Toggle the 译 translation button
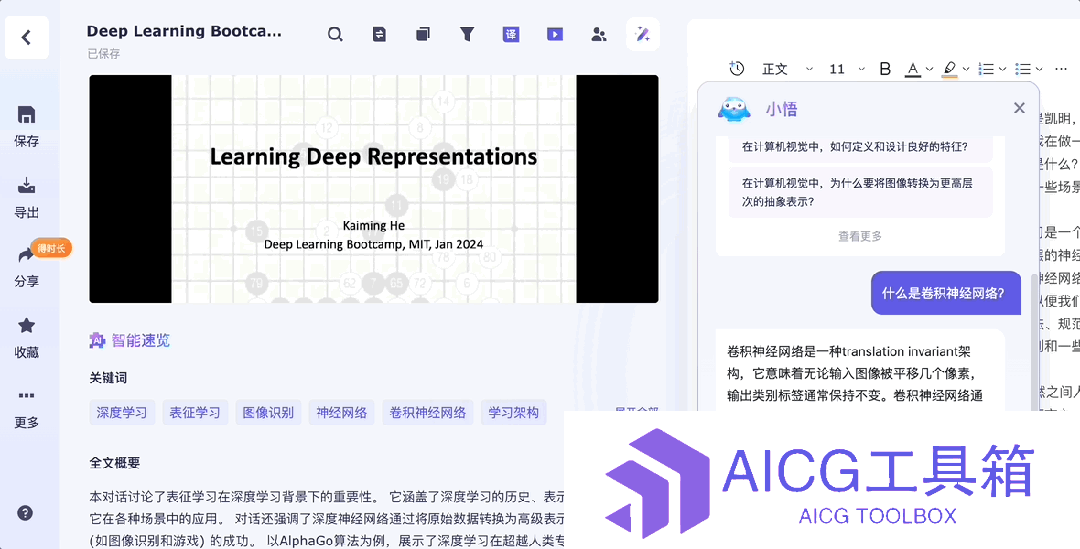 (510, 34)
